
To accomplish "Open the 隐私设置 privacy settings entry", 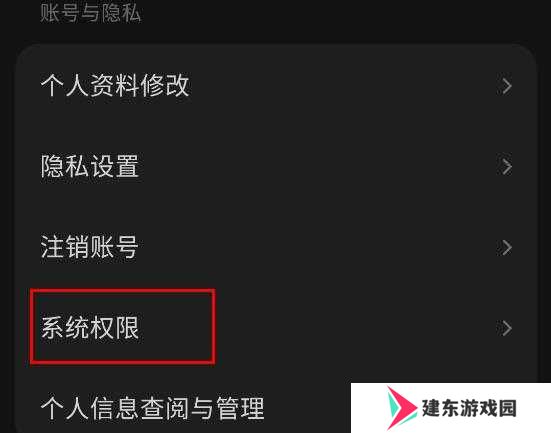I will coord(276,167).
